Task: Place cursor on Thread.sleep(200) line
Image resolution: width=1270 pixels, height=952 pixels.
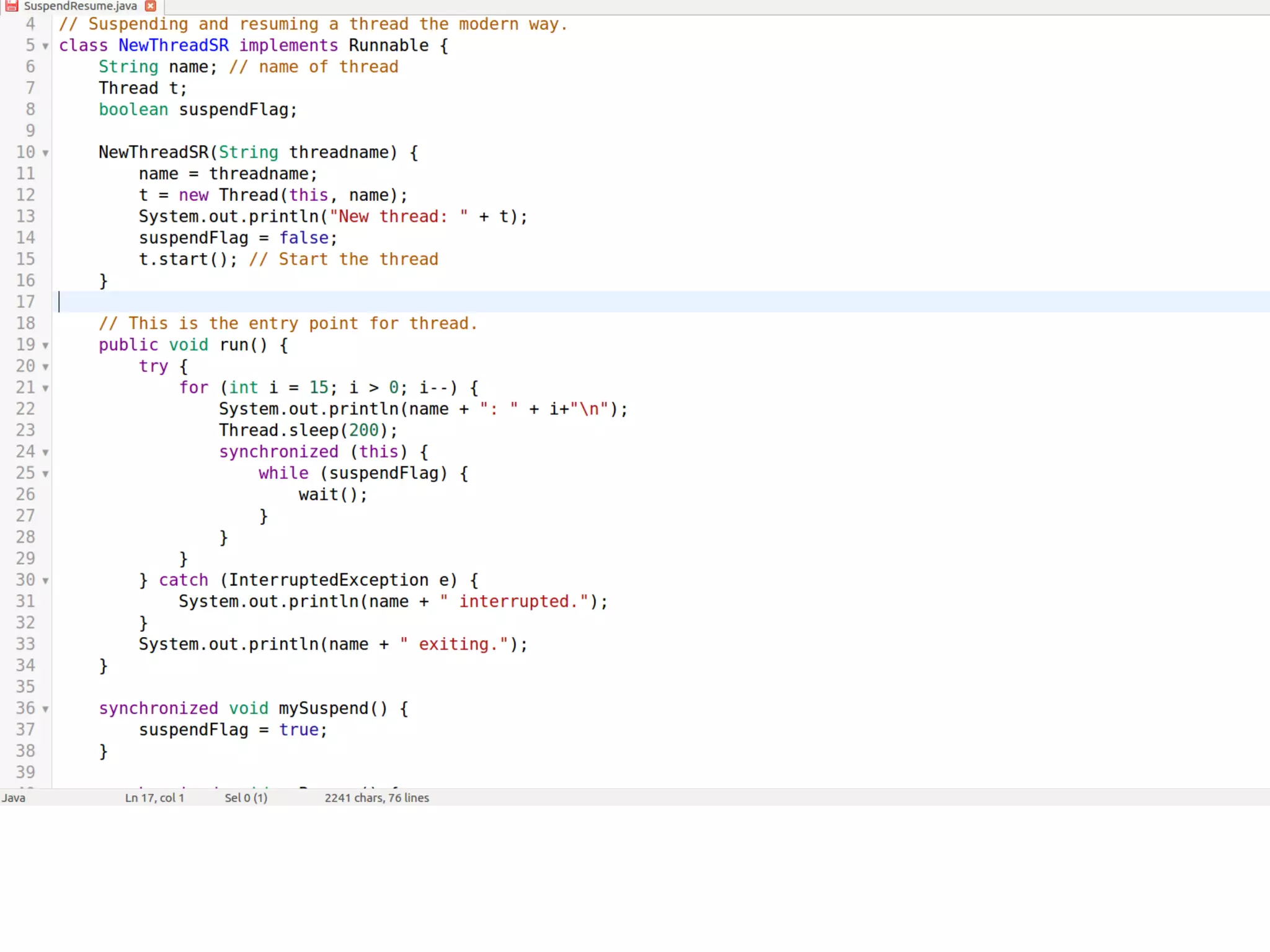Action: coord(308,430)
